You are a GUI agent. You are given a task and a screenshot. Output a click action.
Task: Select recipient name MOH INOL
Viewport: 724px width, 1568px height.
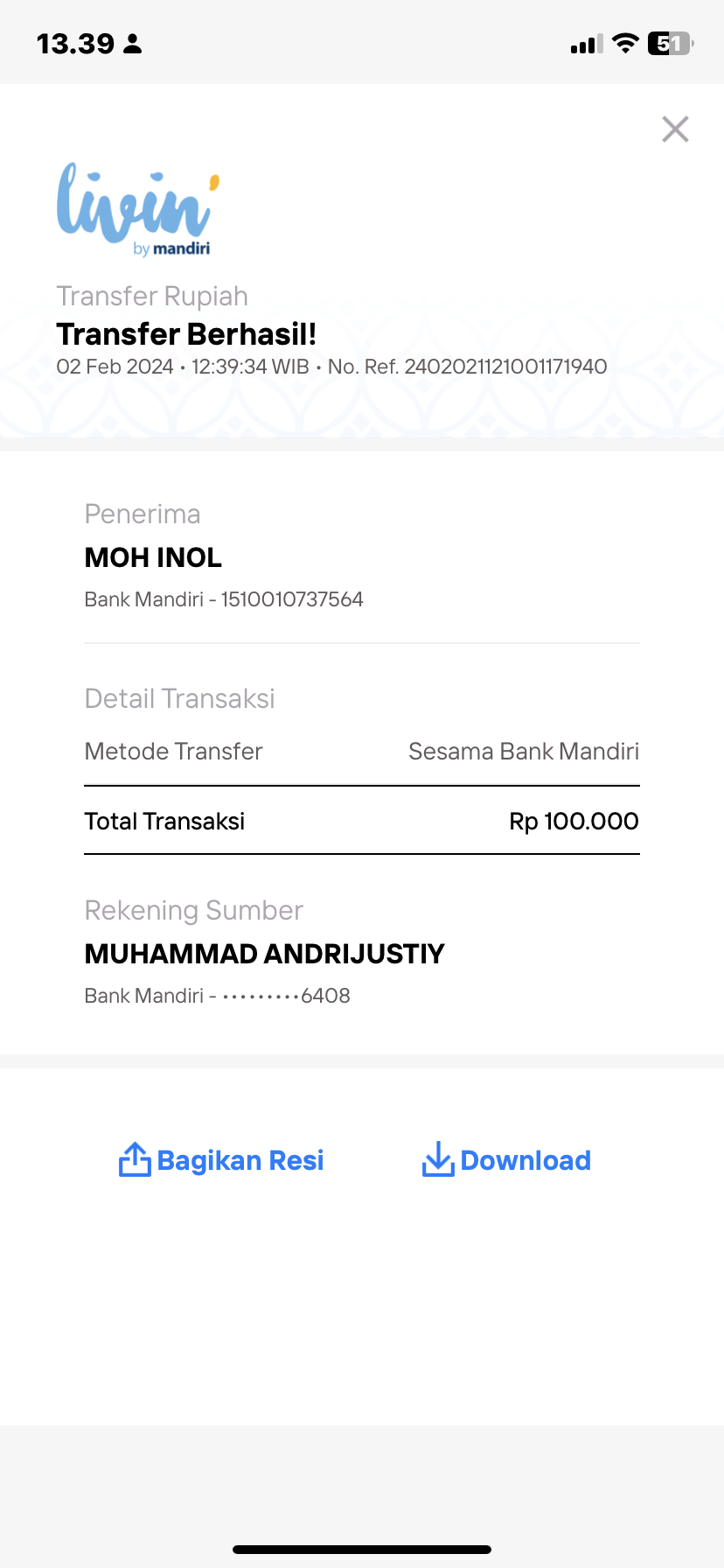point(153,557)
